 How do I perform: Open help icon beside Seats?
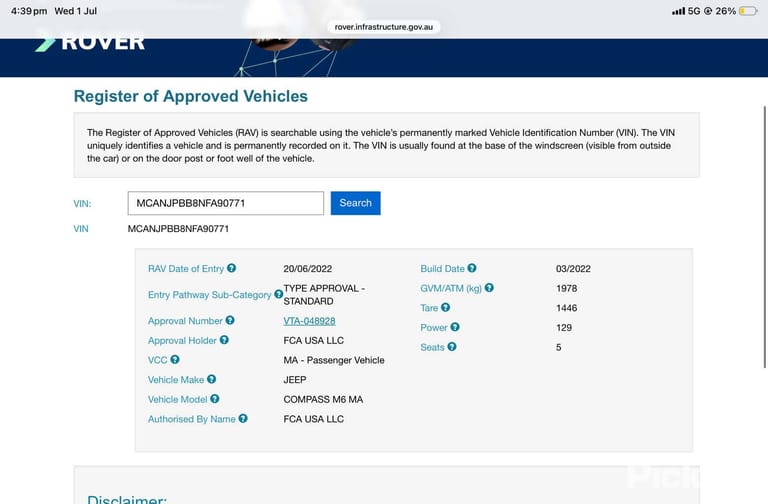[x=452, y=346]
